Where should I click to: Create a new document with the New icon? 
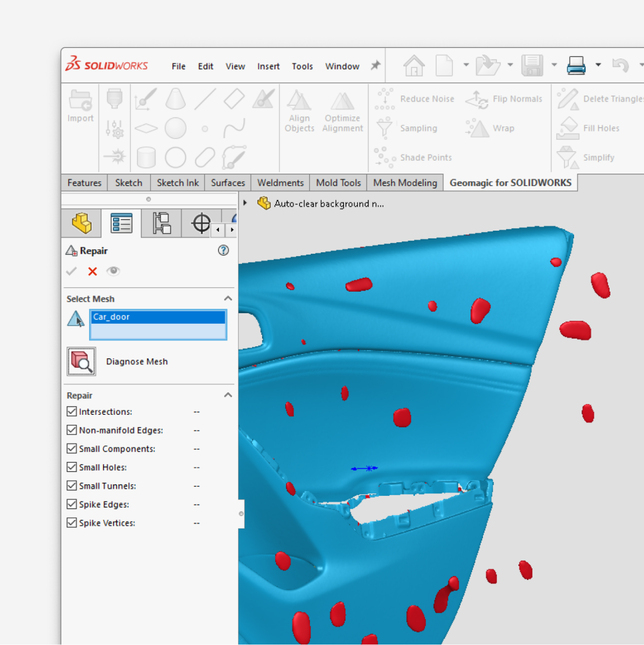444,65
